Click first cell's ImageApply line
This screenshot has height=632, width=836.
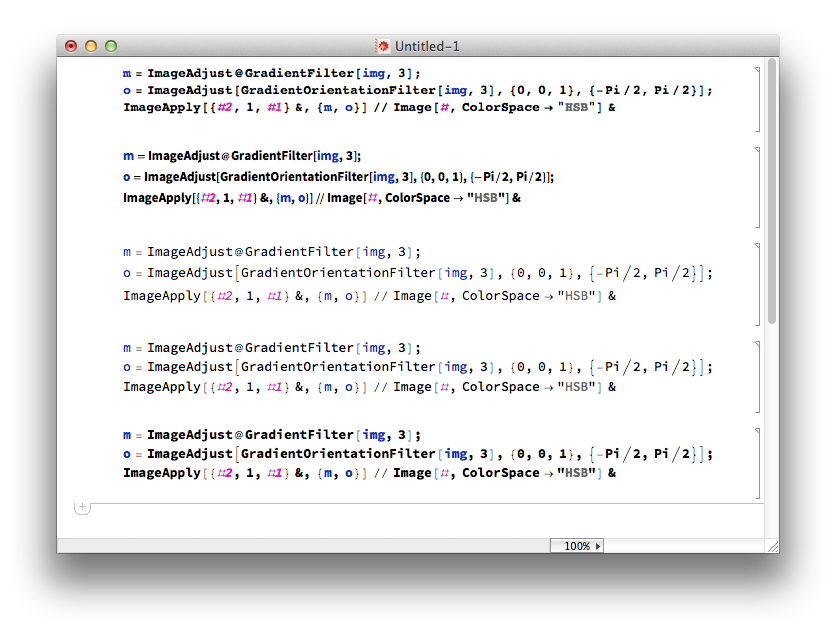click(x=369, y=107)
